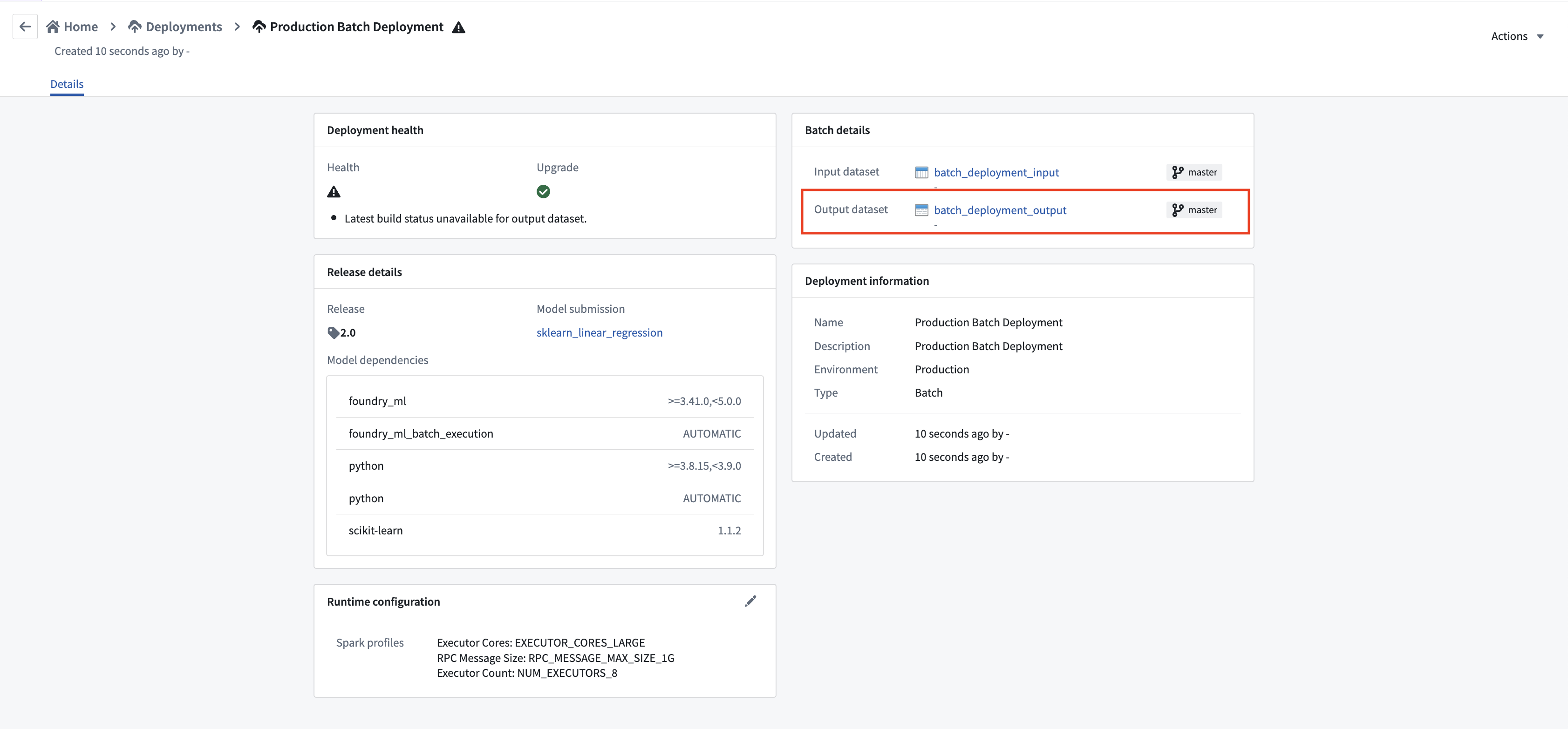This screenshot has width=1568, height=729.
Task: Click the input dataset table icon
Action: click(921, 173)
